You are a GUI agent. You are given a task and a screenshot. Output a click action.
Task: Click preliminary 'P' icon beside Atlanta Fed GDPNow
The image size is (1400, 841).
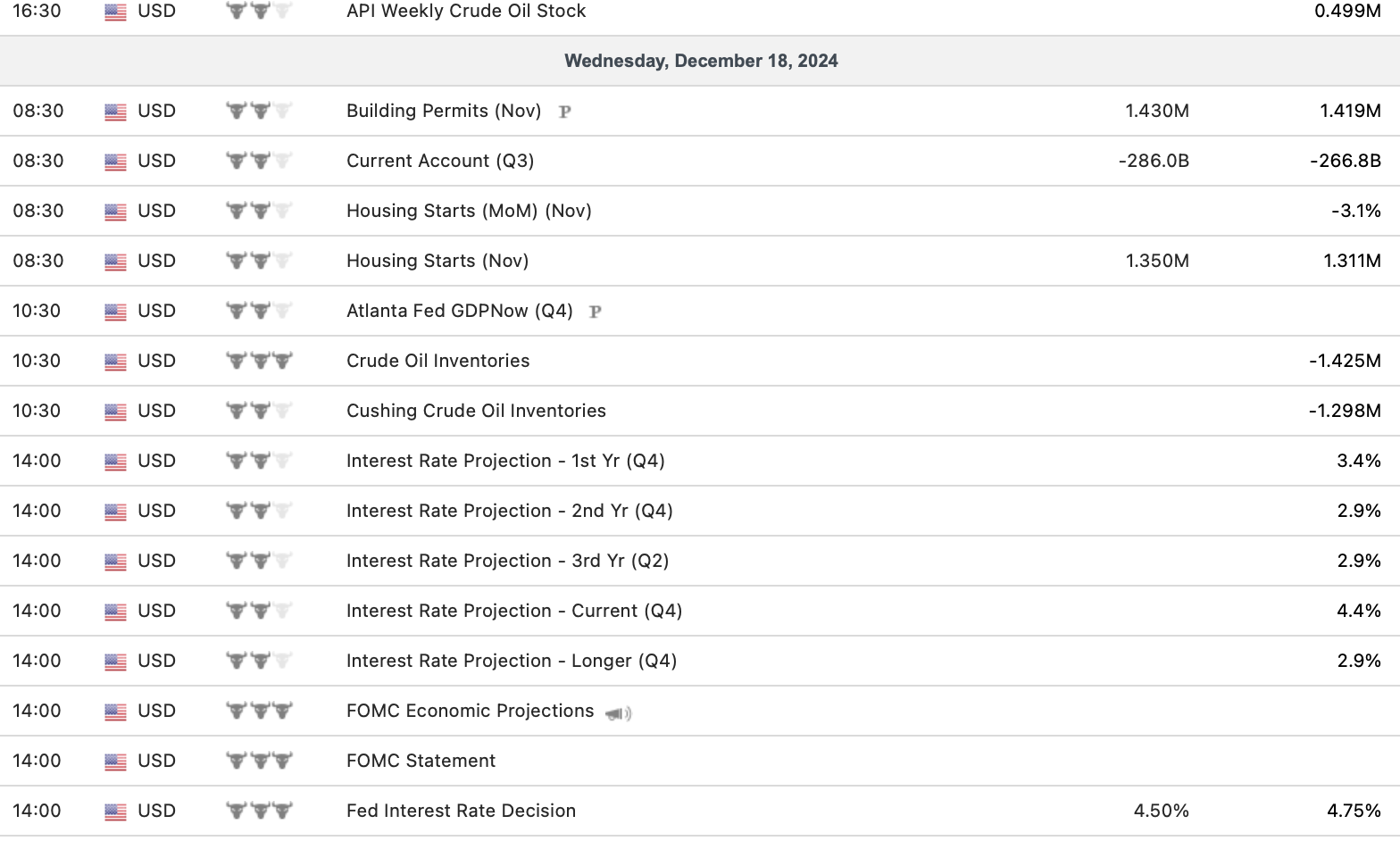(x=596, y=312)
